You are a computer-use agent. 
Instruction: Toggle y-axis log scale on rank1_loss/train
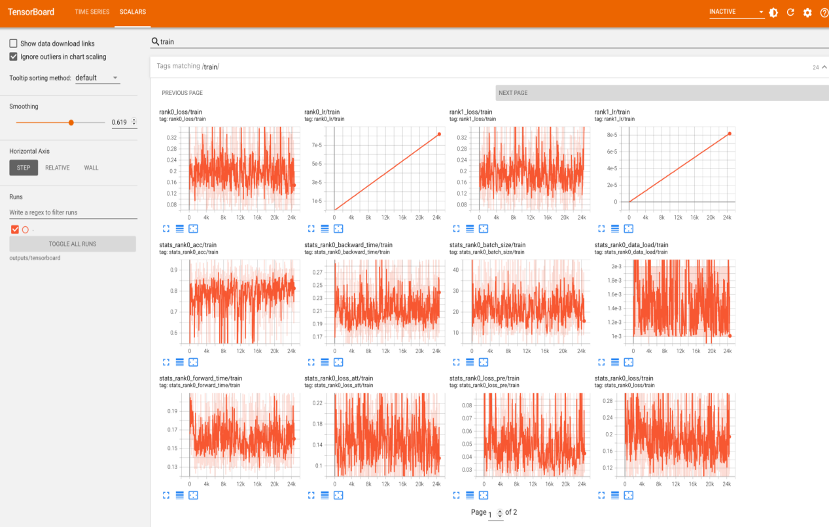coord(470,229)
